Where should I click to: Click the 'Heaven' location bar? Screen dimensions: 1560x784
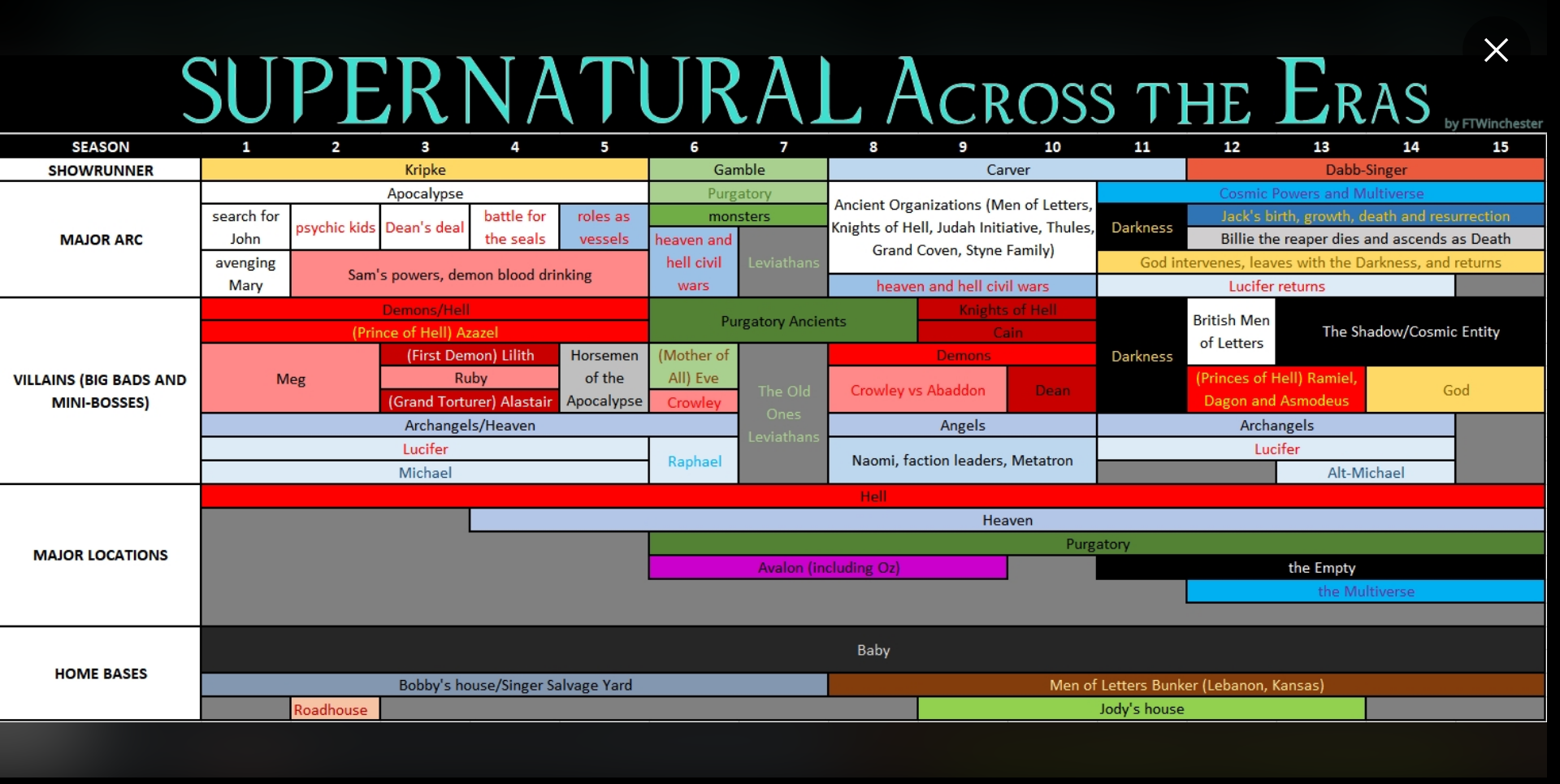(1007, 520)
